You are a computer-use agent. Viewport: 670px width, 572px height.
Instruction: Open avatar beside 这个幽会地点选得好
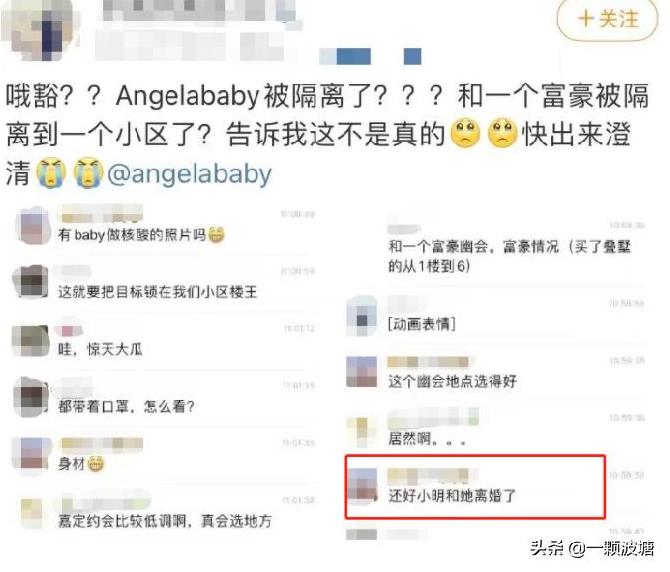pos(361,372)
